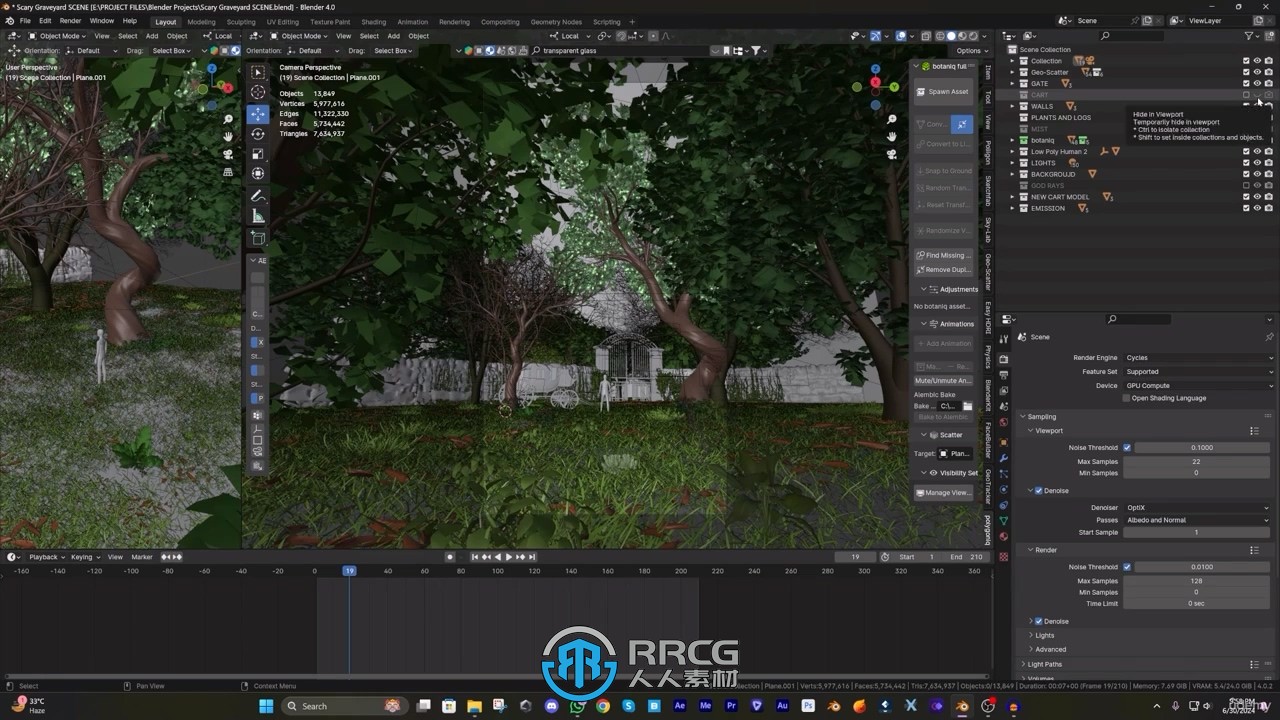Toggle Viewport Noise Threshold checkbox
The height and width of the screenshot is (720, 1280).
coord(1127,448)
